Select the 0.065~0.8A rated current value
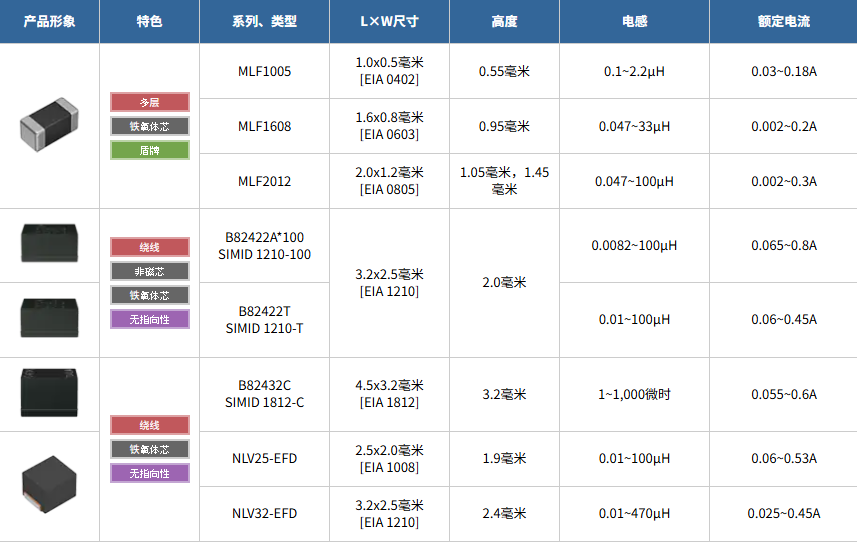The height and width of the screenshot is (543, 857). pyautogui.click(x=784, y=246)
